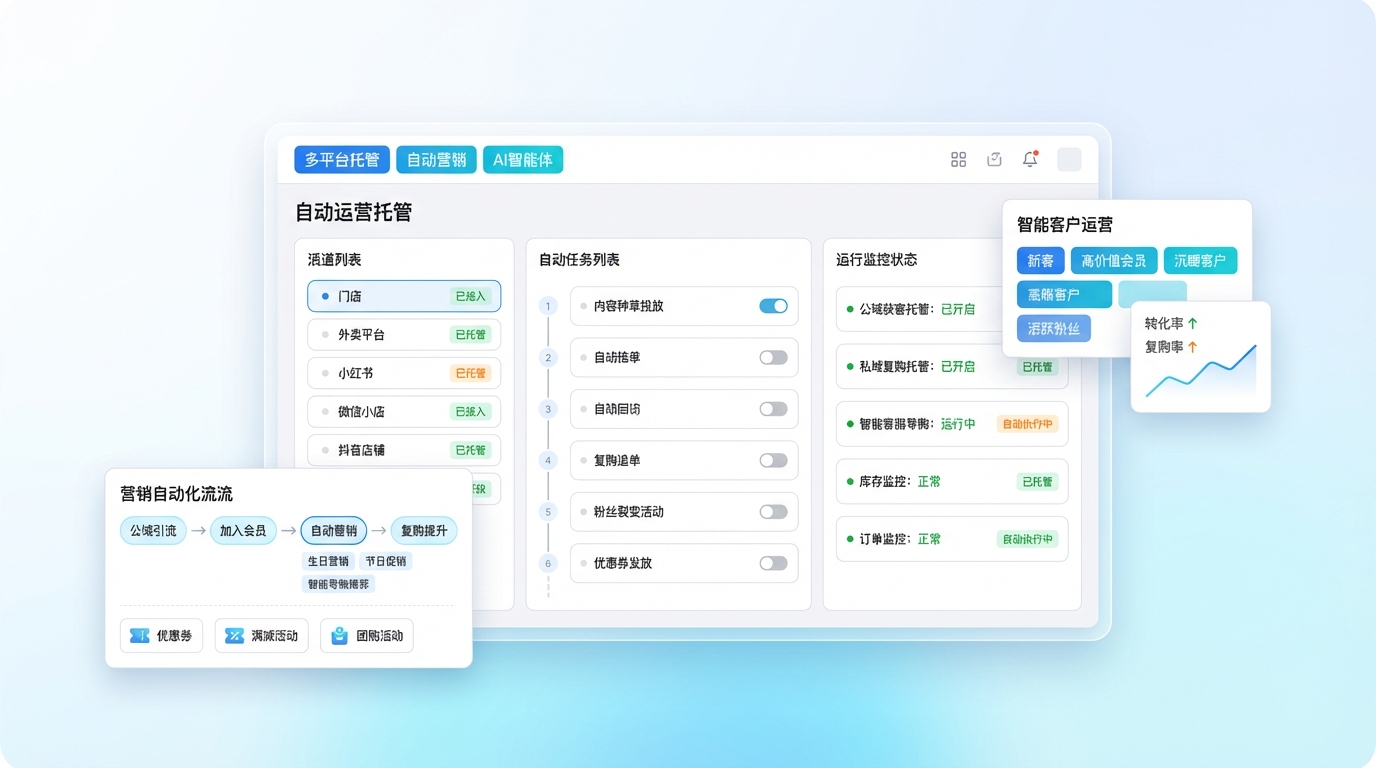Screen dimensions: 1376x768
Task: Click the 公域引流 flow step
Action: coord(153,531)
